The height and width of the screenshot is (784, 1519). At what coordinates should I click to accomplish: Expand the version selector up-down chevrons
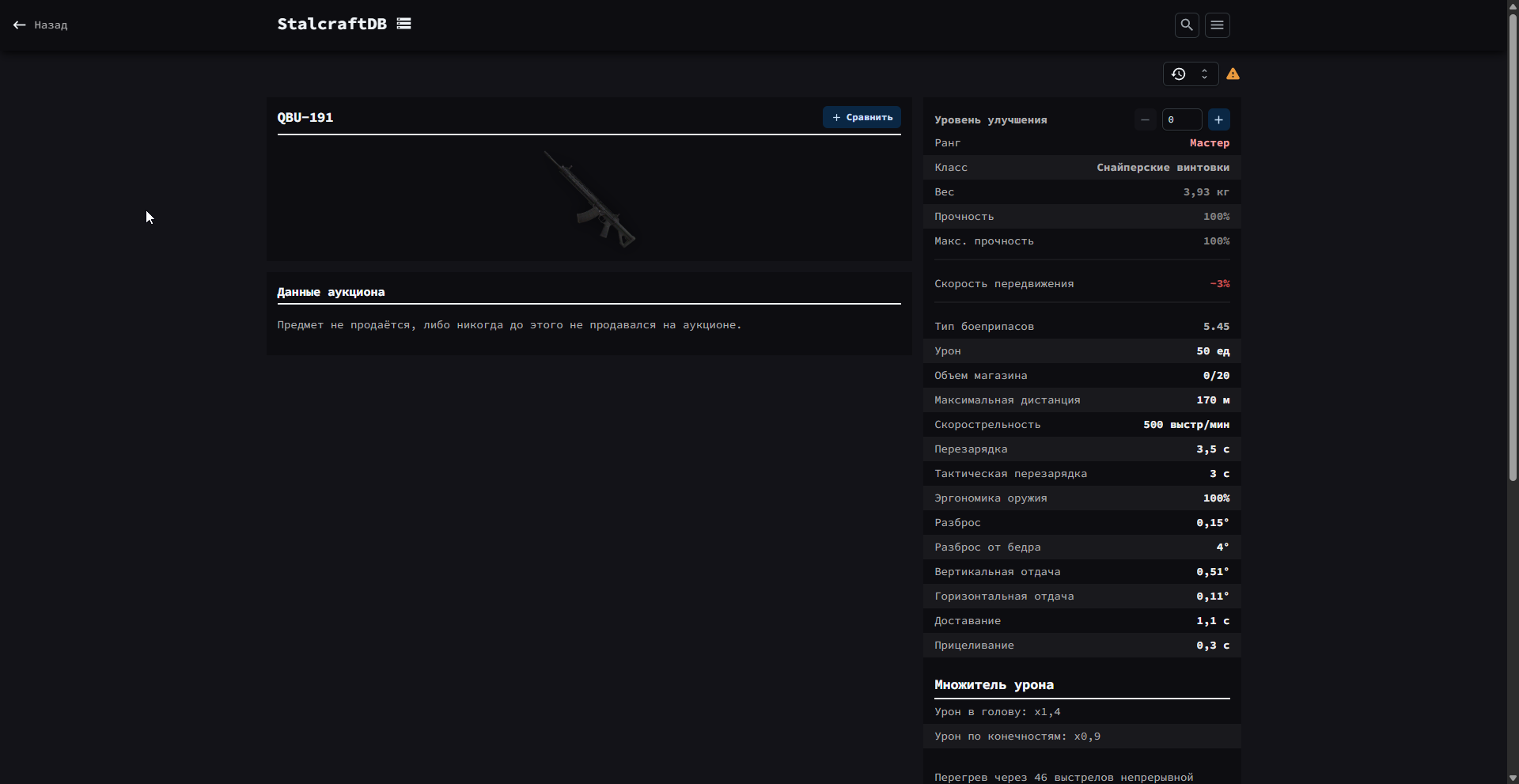pyautogui.click(x=1204, y=74)
